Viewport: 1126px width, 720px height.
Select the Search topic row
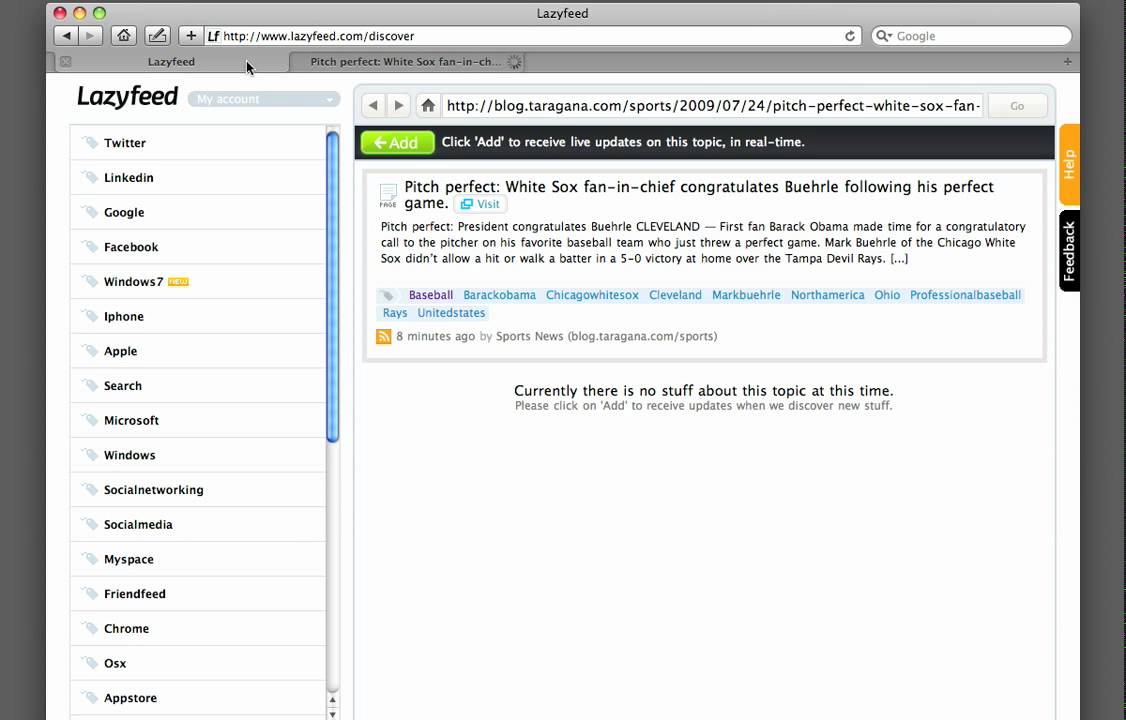click(198, 385)
